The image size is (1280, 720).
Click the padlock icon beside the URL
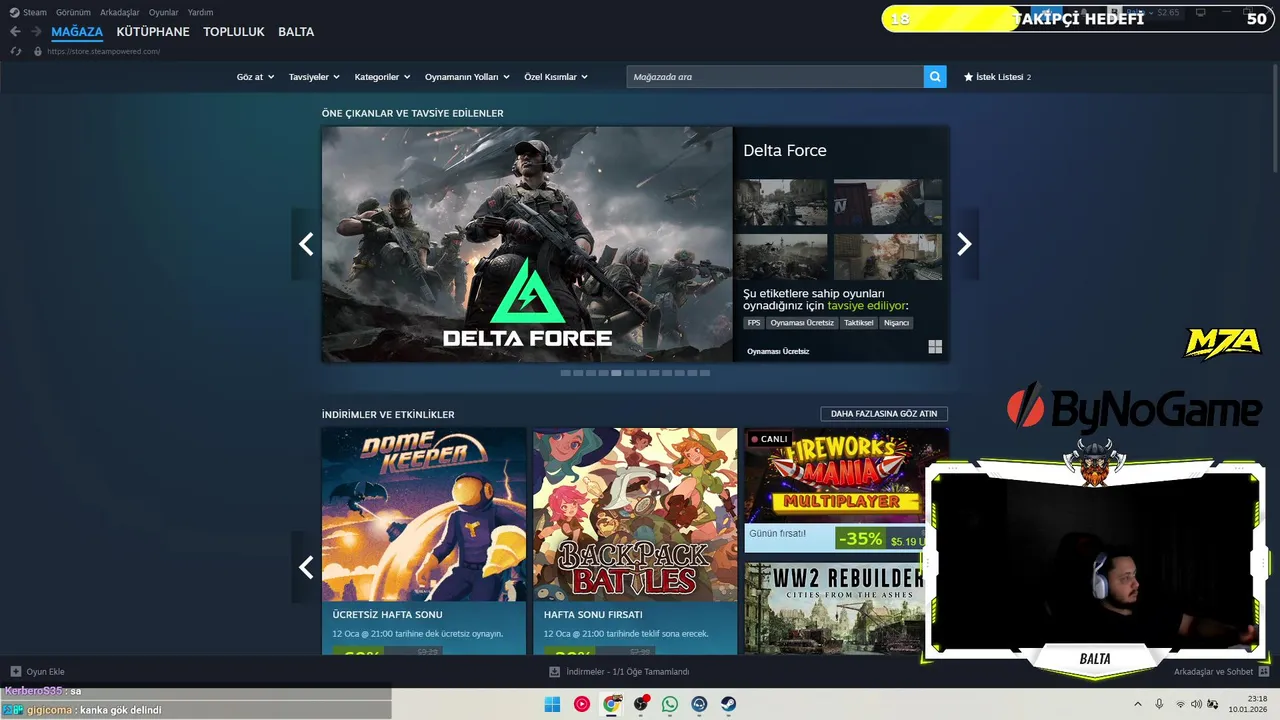[x=37, y=51]
